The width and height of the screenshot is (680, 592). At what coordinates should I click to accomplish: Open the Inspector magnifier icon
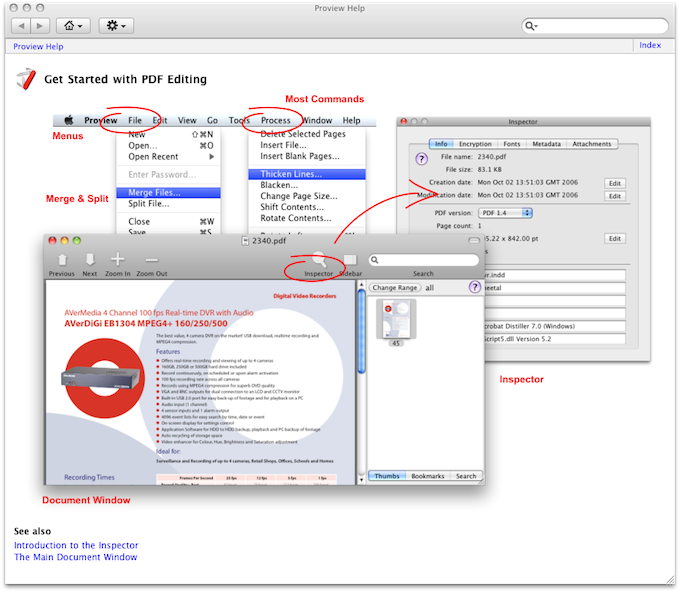319,259
